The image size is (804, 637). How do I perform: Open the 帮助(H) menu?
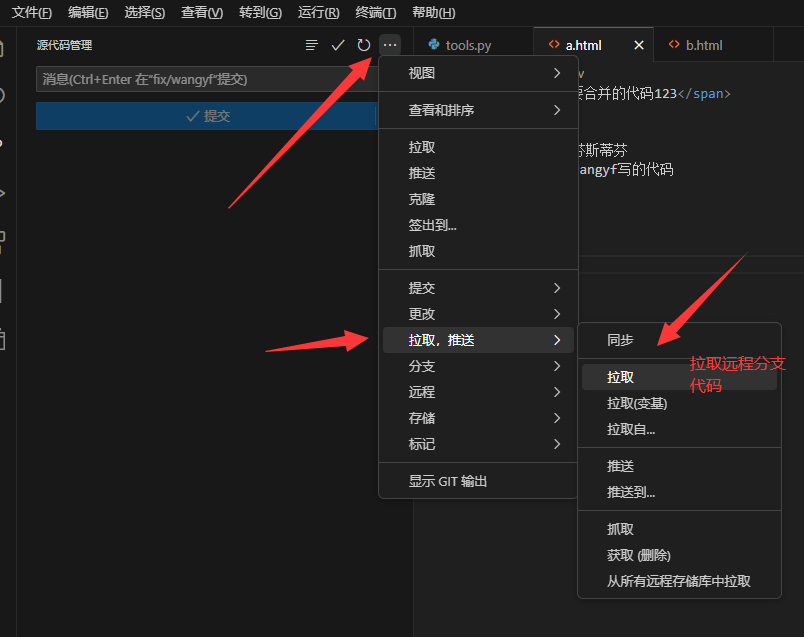432,13
